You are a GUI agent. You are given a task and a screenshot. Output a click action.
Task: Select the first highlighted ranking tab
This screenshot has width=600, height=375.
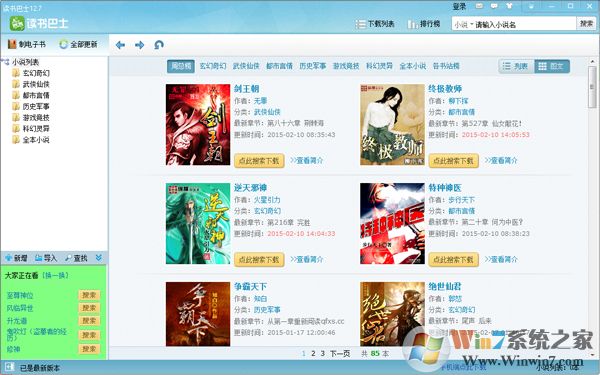181,66
